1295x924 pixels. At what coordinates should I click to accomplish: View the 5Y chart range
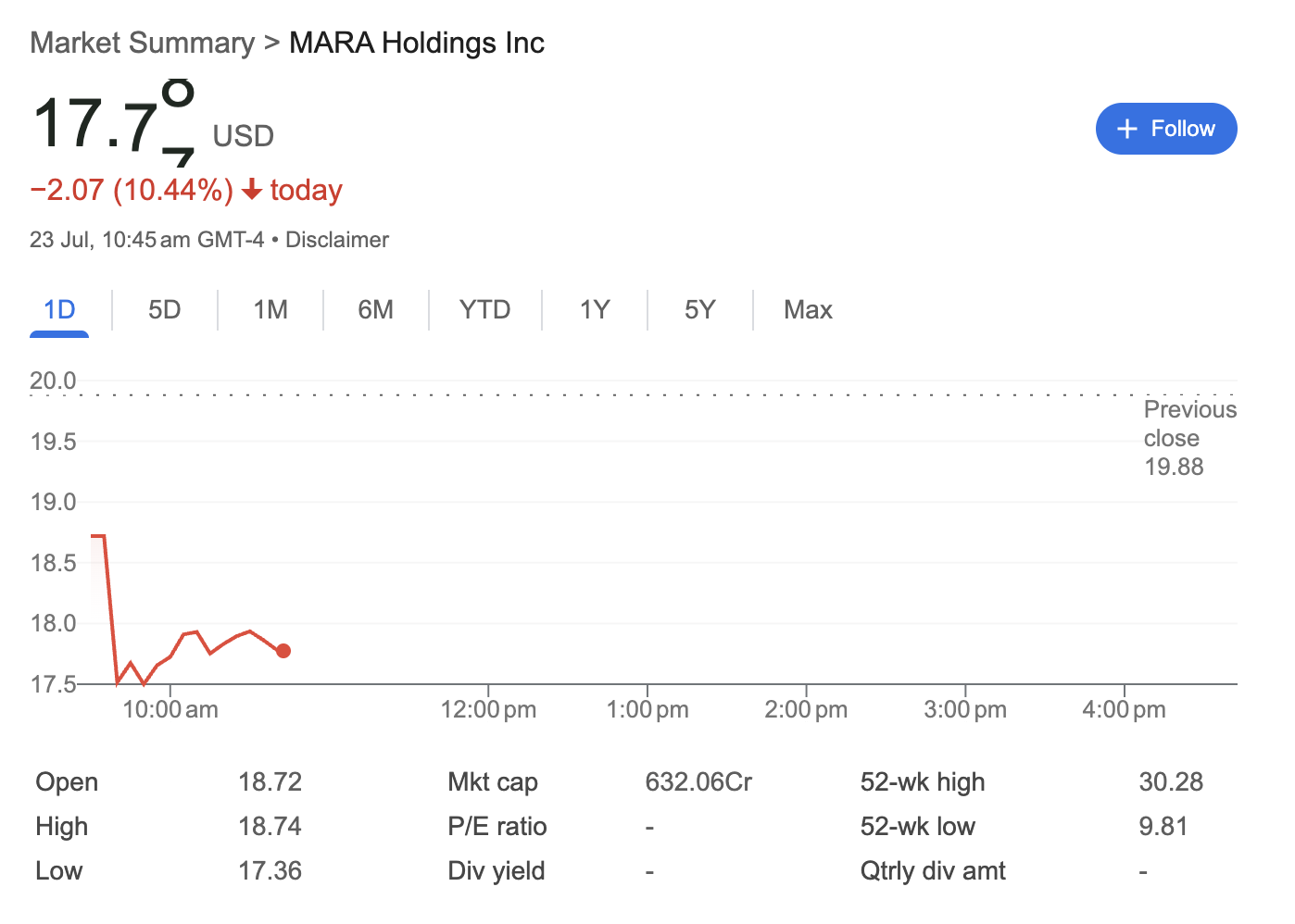tap(700, 309)
